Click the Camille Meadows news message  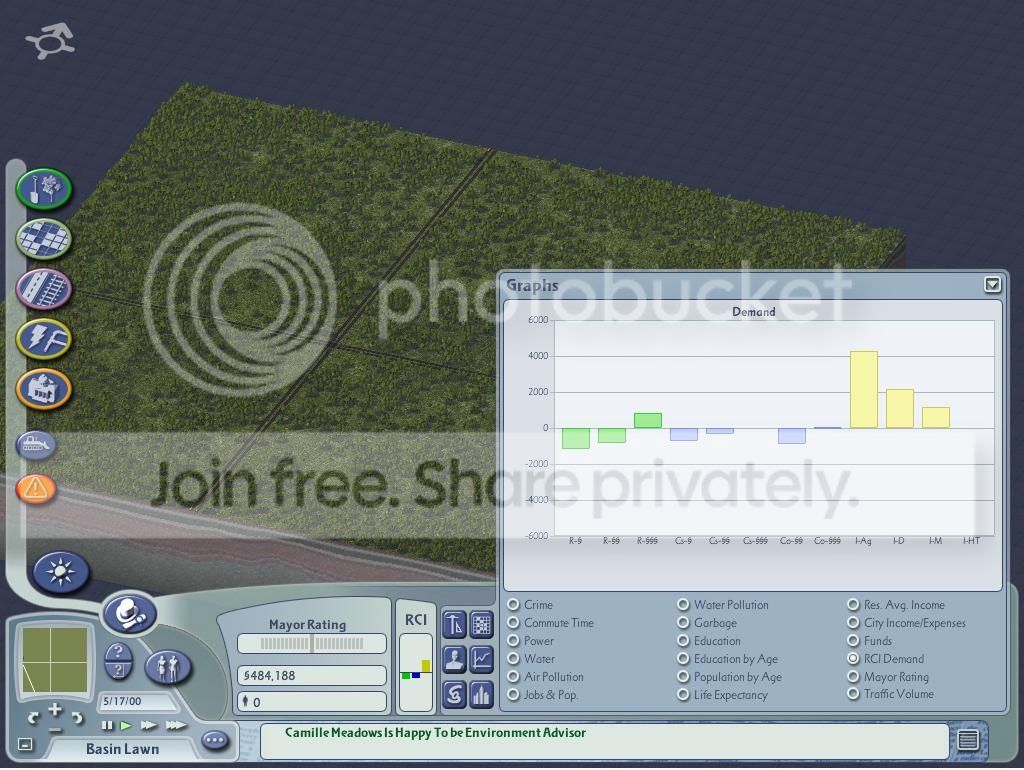pyautogui.click(x=435, y=733)
